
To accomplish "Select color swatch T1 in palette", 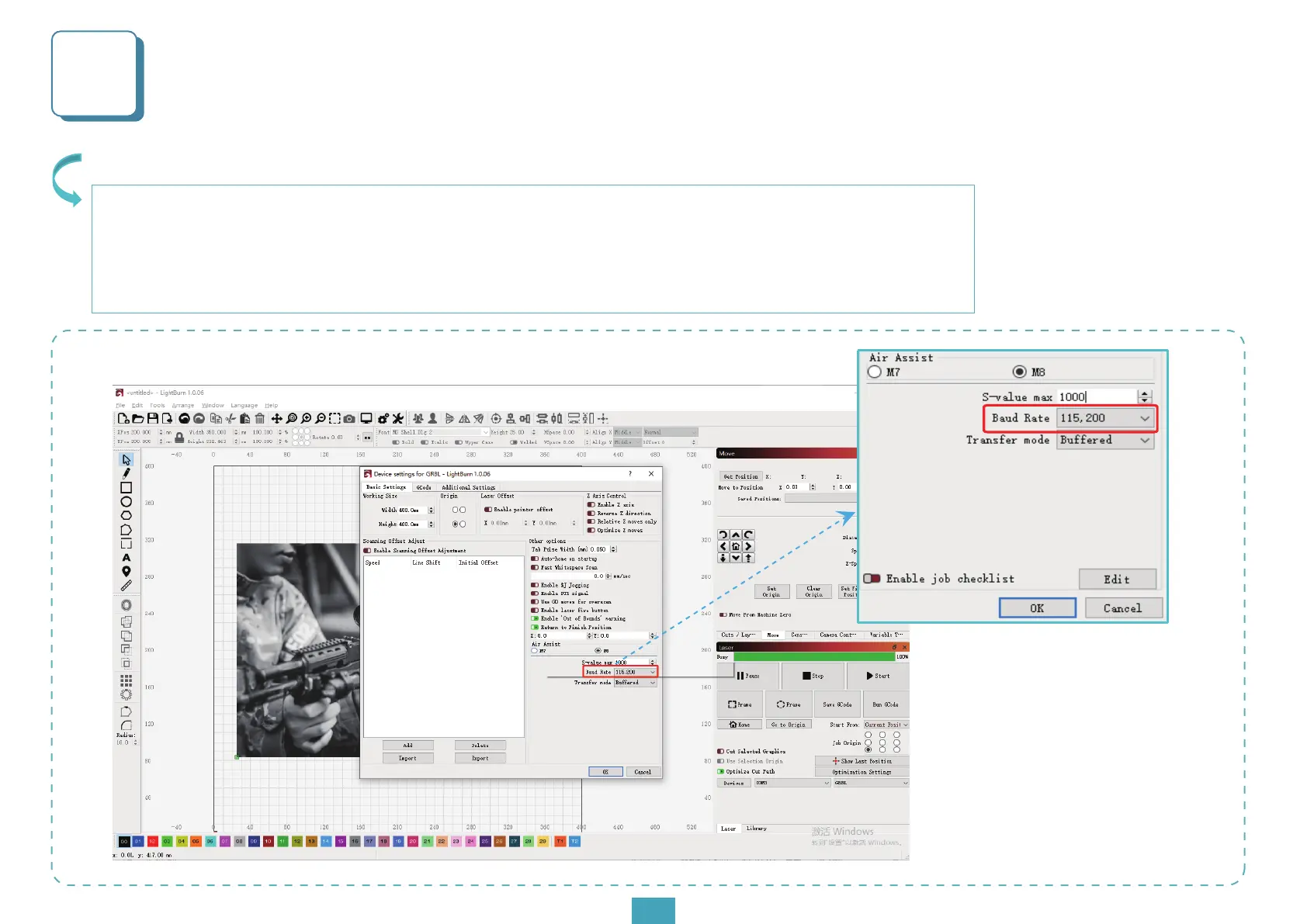I will tap(560, 841).
